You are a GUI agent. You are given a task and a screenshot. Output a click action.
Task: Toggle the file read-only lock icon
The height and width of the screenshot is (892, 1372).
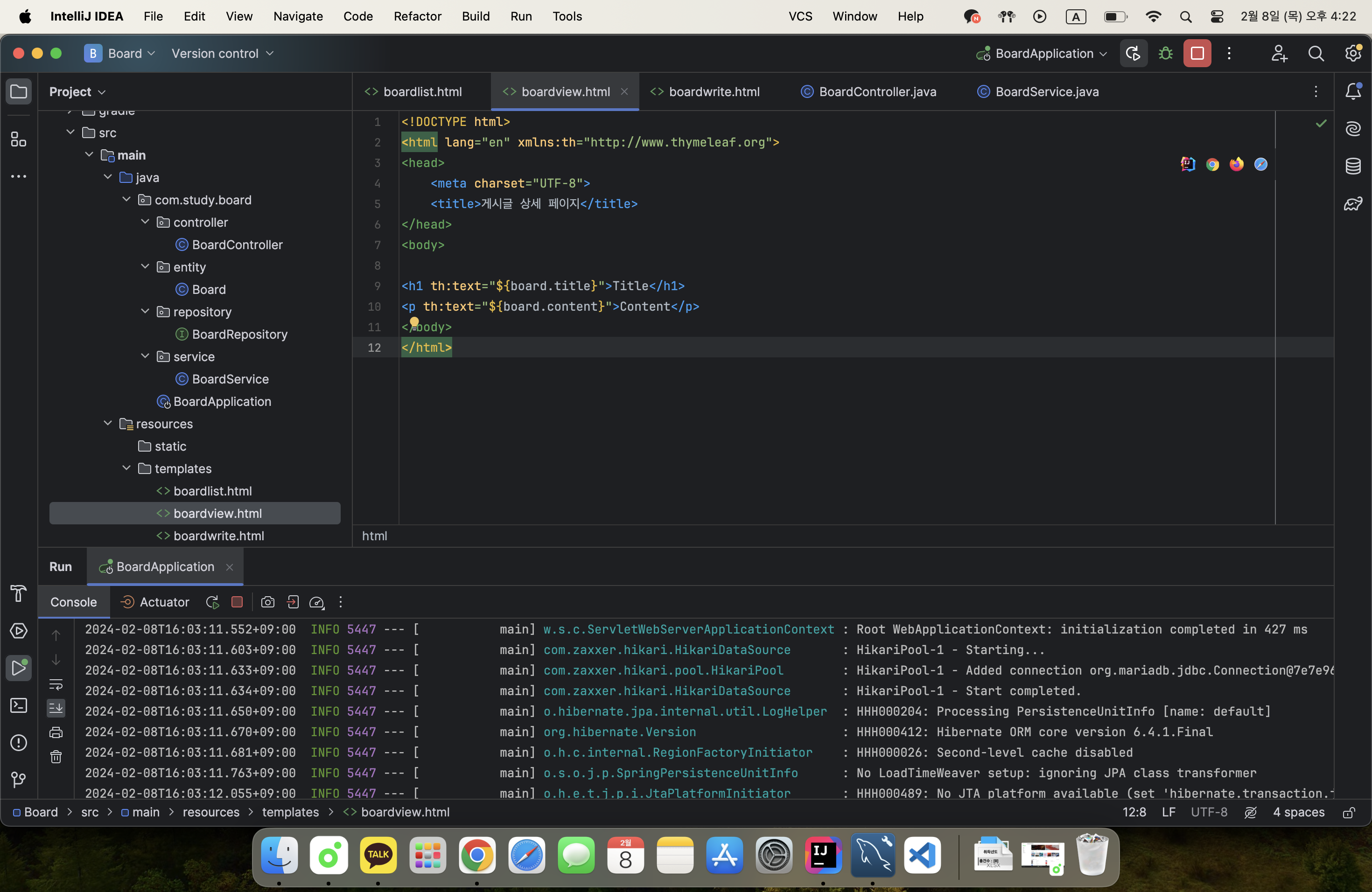(x=1348, y=813)
